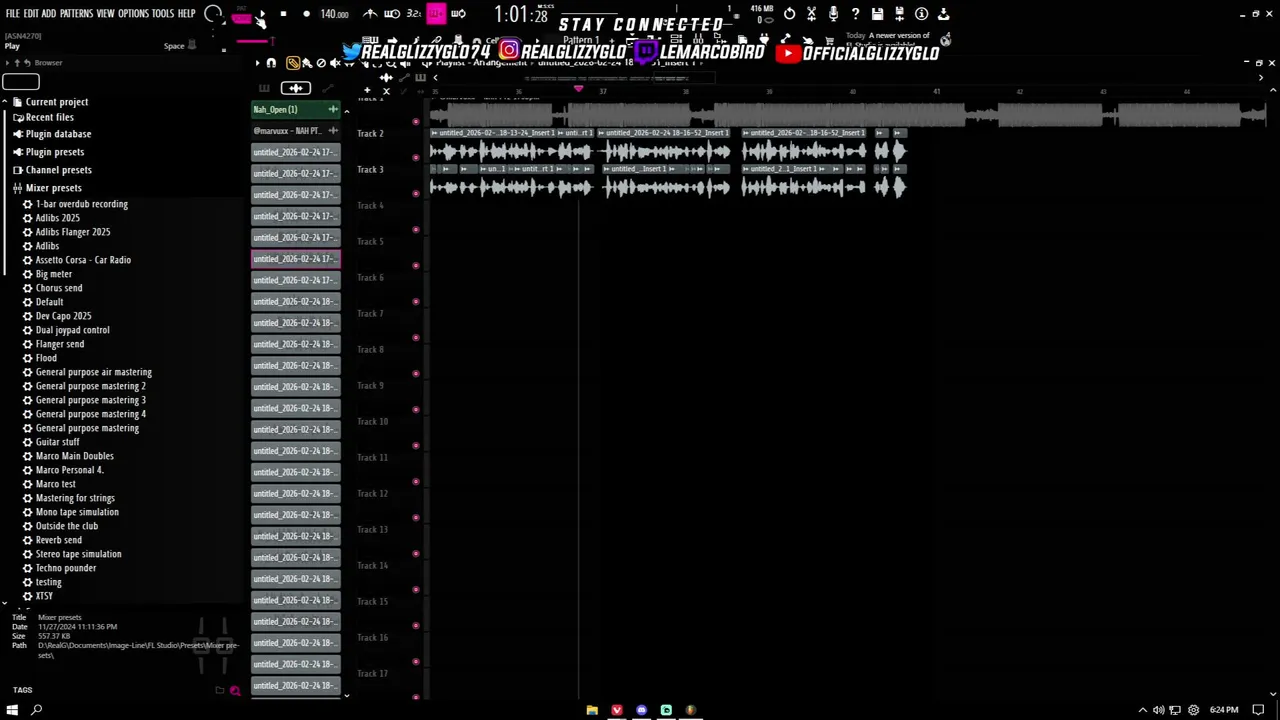The width and height of the screenshot is (1280, 720).
Task: Click the project info icon
Action: (921, 14)
